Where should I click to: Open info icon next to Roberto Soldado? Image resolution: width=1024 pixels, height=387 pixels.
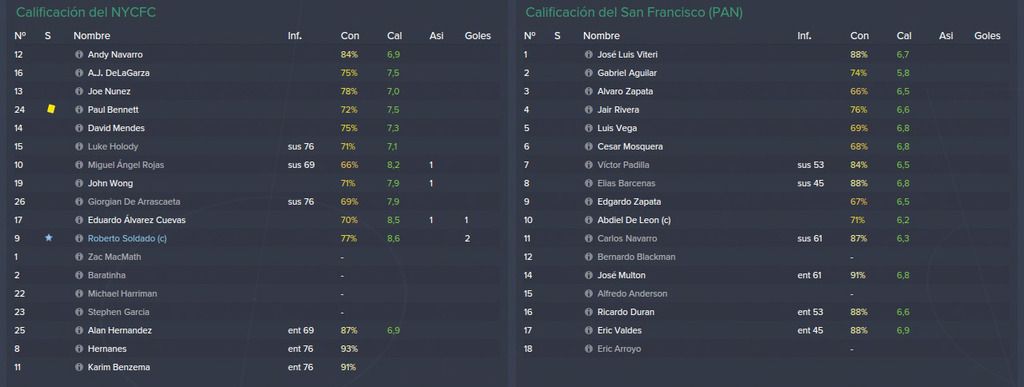79,239
